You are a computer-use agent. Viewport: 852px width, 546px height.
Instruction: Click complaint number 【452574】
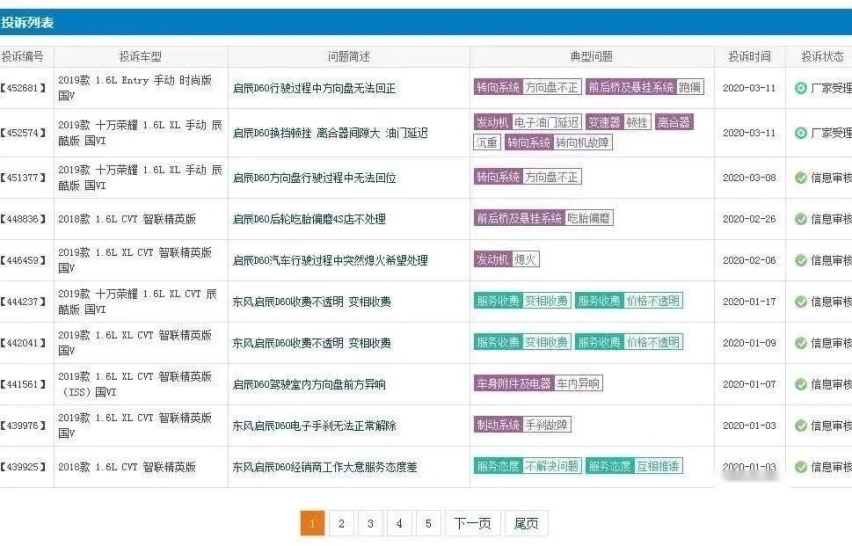point(23,133)
